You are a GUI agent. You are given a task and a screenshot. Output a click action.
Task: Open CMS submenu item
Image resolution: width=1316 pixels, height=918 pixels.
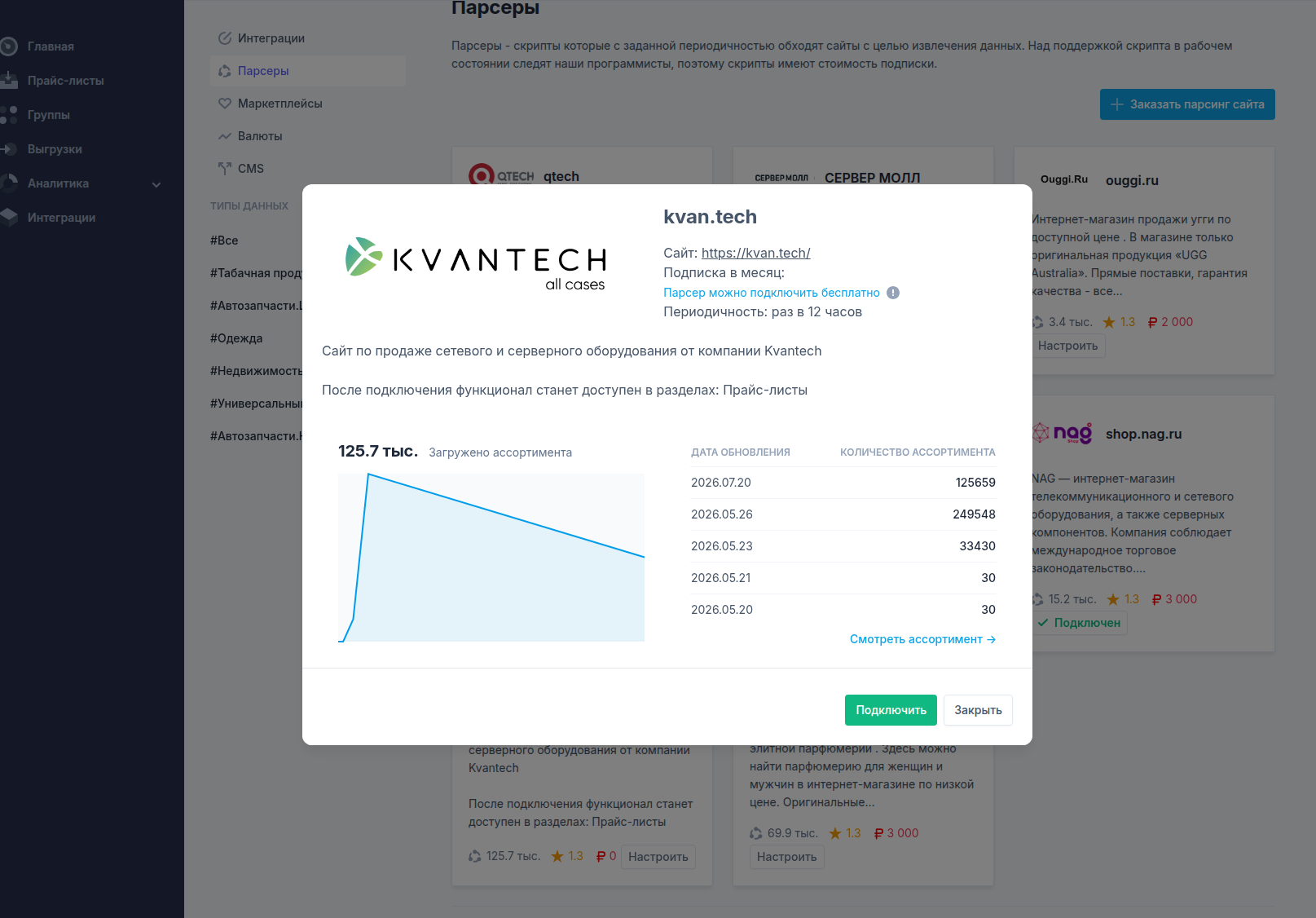[x=307, y=169]
